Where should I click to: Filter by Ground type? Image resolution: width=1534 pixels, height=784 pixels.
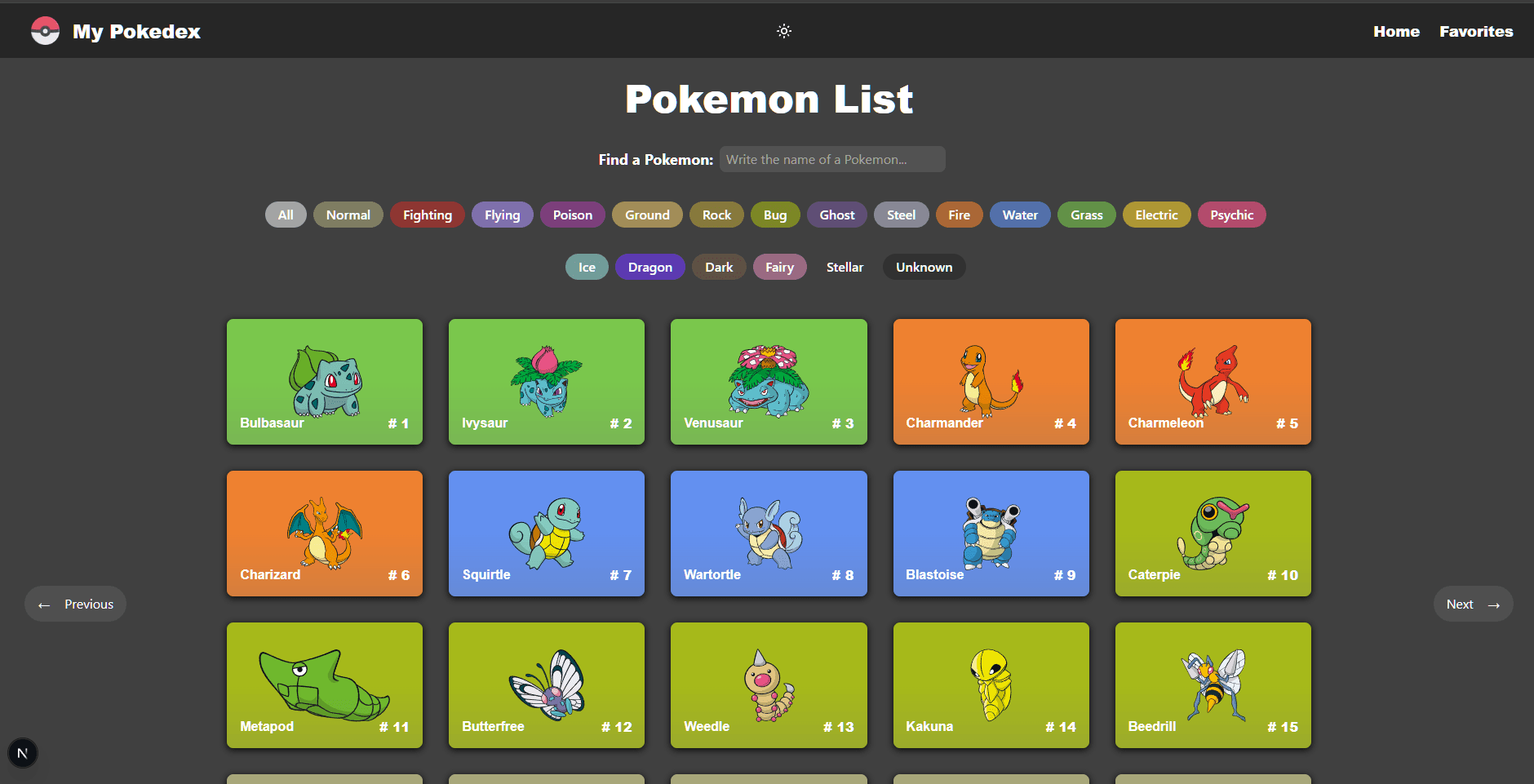(x=647, y=215)
